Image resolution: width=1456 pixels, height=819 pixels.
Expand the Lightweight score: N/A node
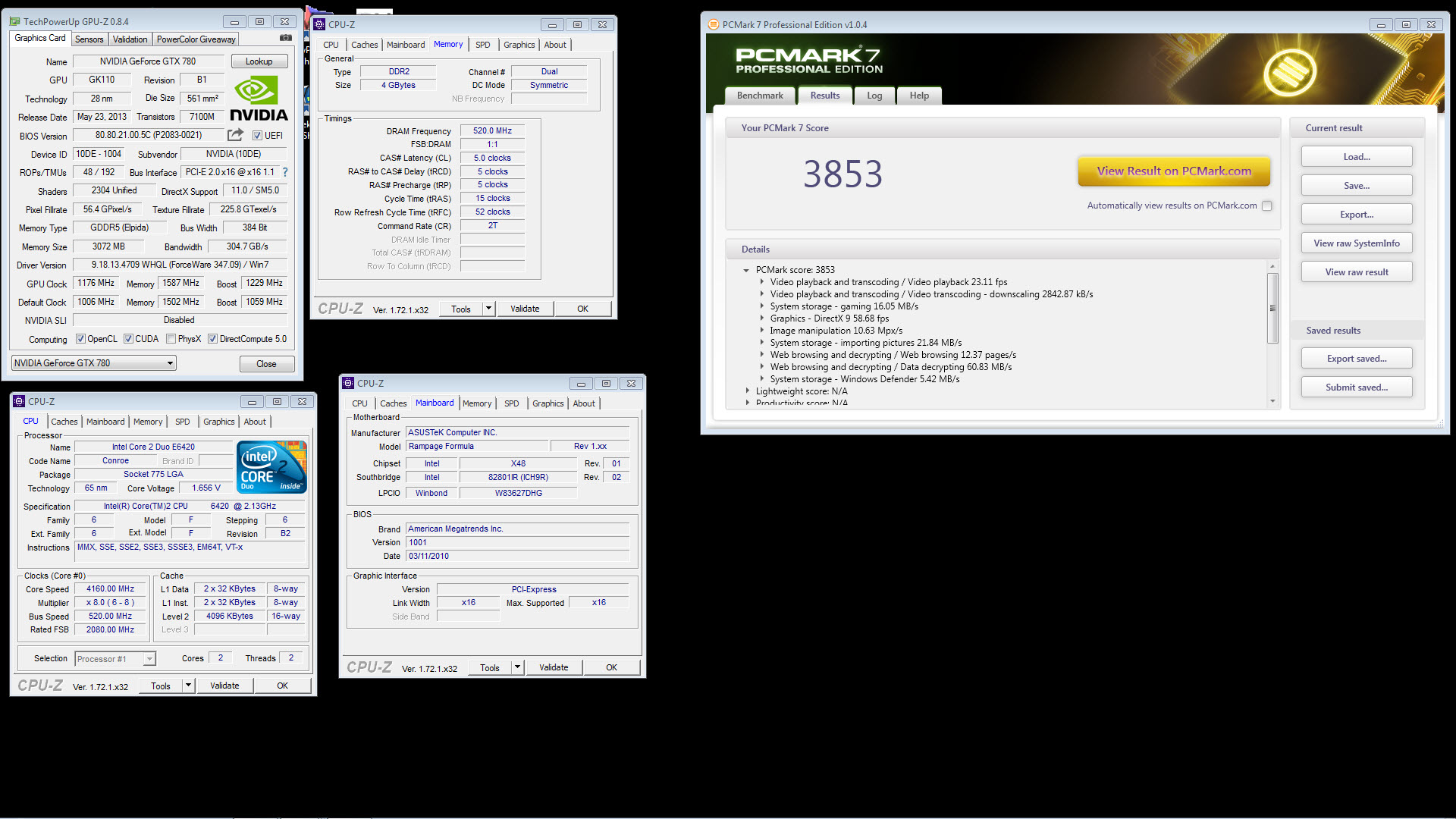click(747, 391)
